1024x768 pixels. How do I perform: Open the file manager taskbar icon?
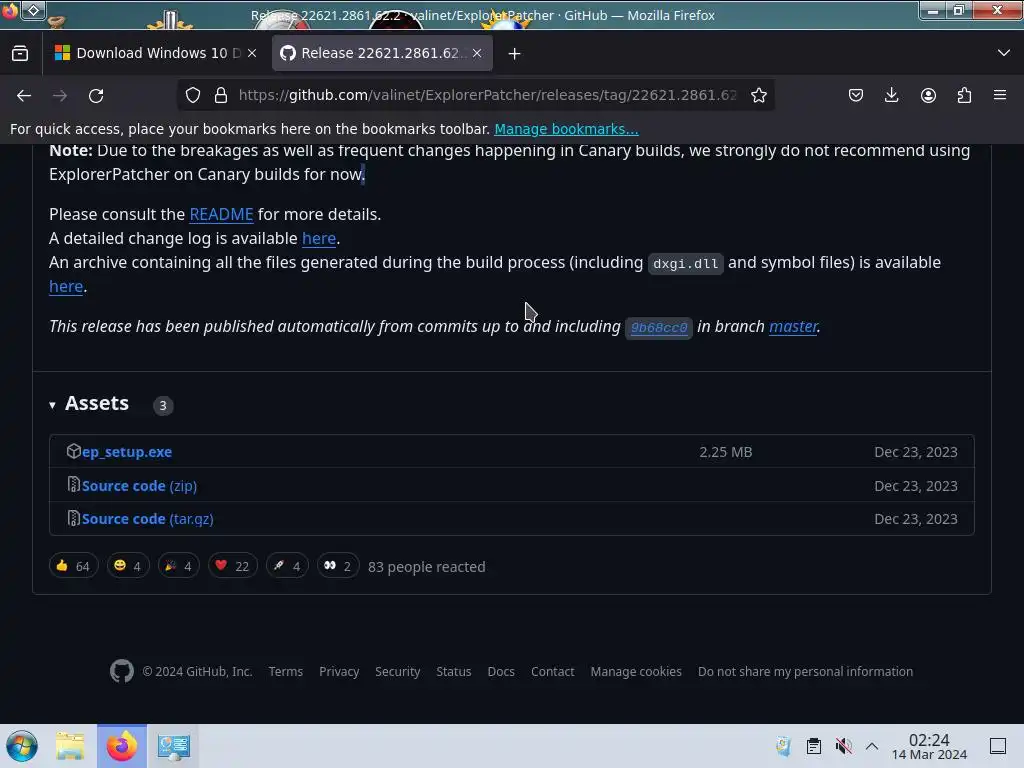pyautogui.click(x=70, y=746)
